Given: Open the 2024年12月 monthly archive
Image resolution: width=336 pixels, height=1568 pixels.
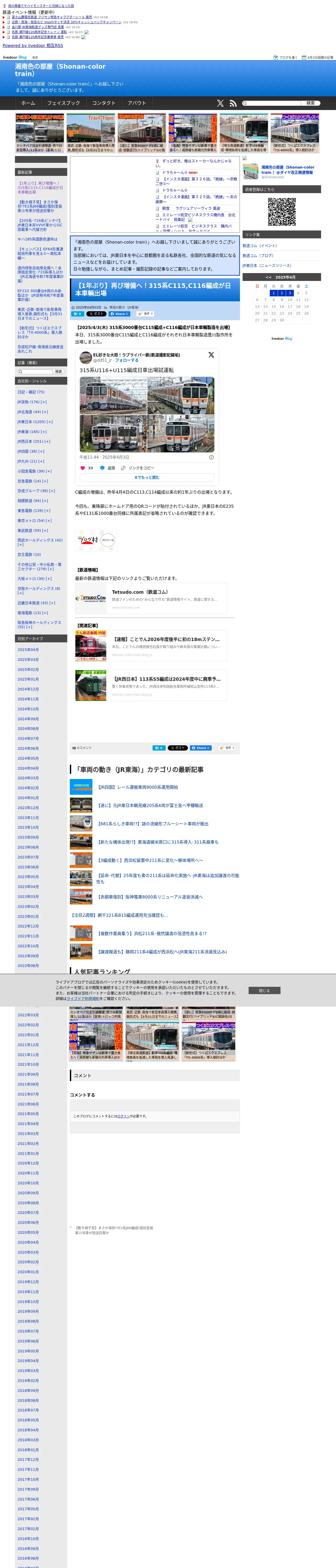Looking at the screenshot, I should 28,689.
